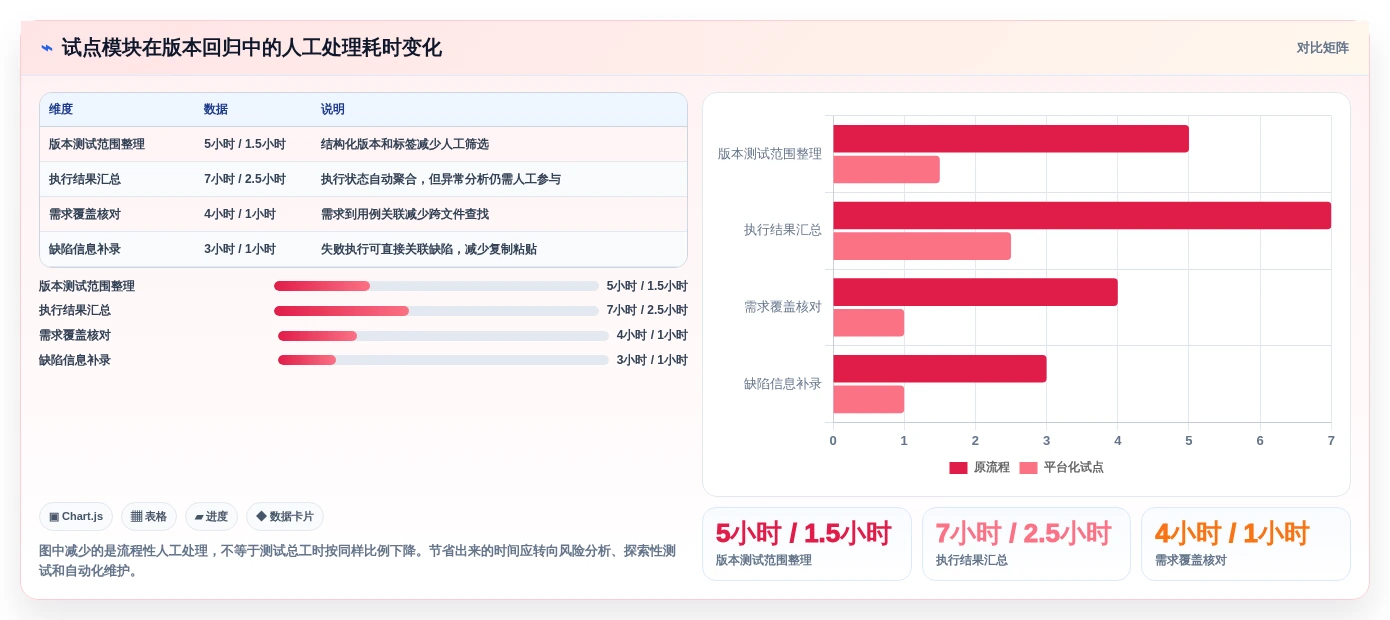Viewport: 1390px width, 620px height.
Task: Click the 数据 column header
Action: [x=216, y=109]
